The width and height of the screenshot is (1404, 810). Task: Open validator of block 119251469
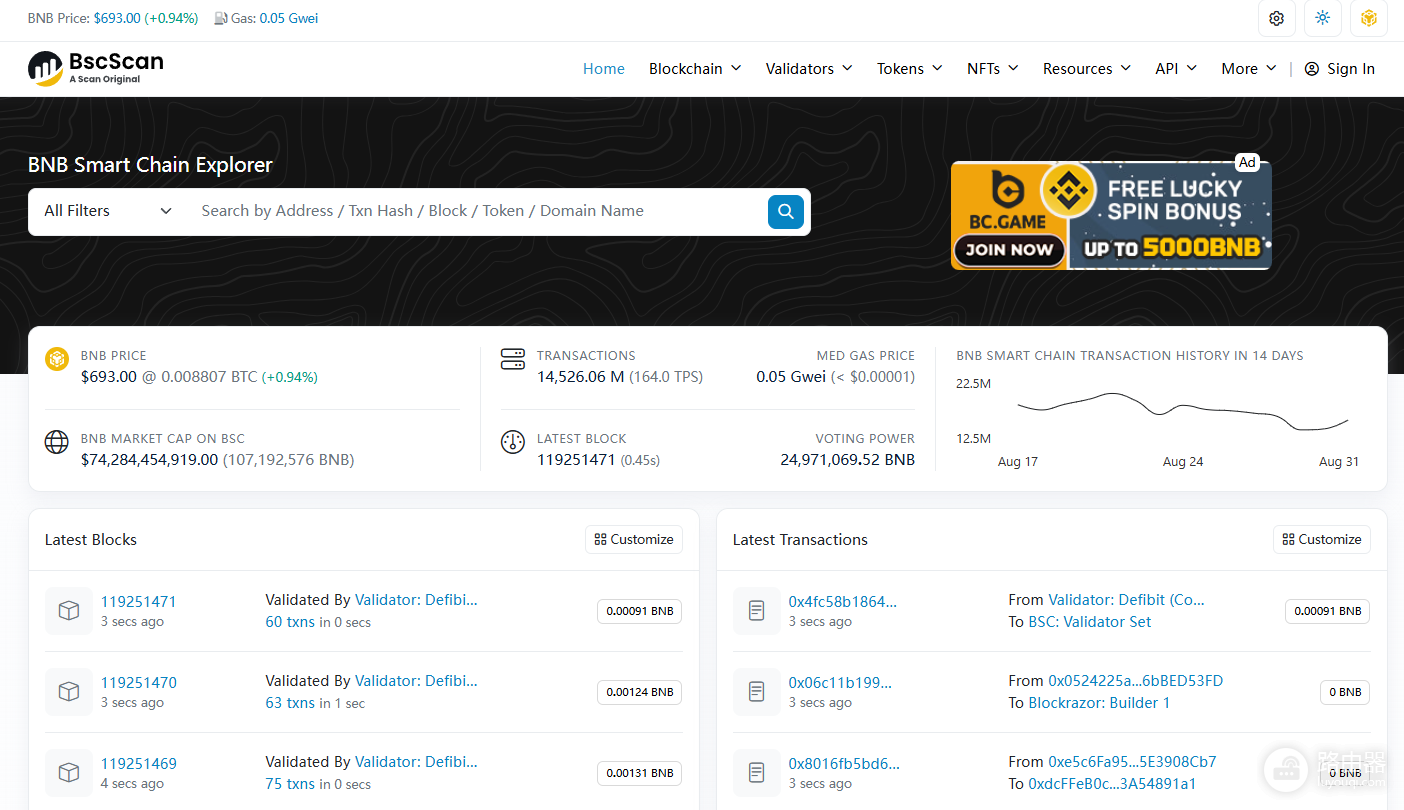pyautogui.click(x=416, y=762)
